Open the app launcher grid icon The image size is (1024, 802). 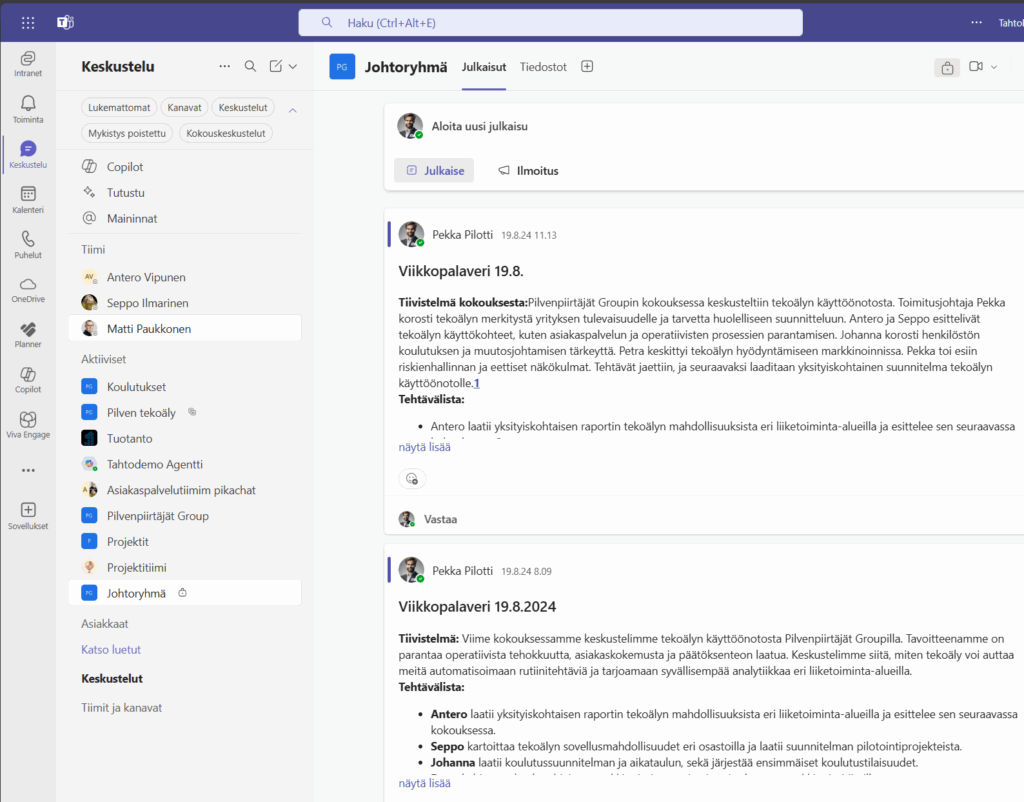[27, 23]
